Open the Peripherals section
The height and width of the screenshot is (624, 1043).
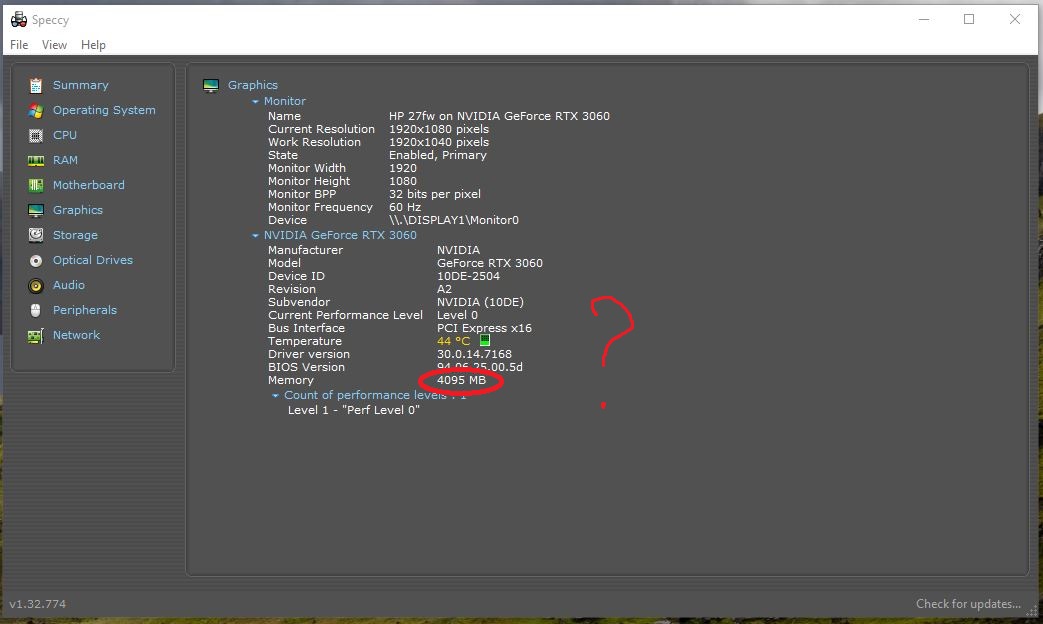pos(84,310)
